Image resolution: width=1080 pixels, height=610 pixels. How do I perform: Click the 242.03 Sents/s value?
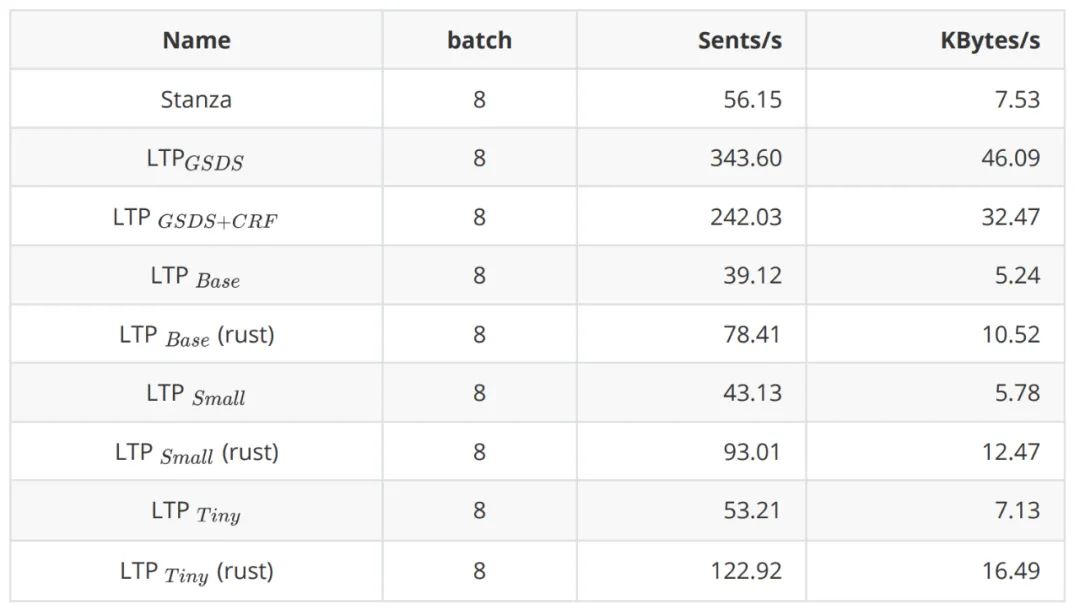(x=746, y=218)
